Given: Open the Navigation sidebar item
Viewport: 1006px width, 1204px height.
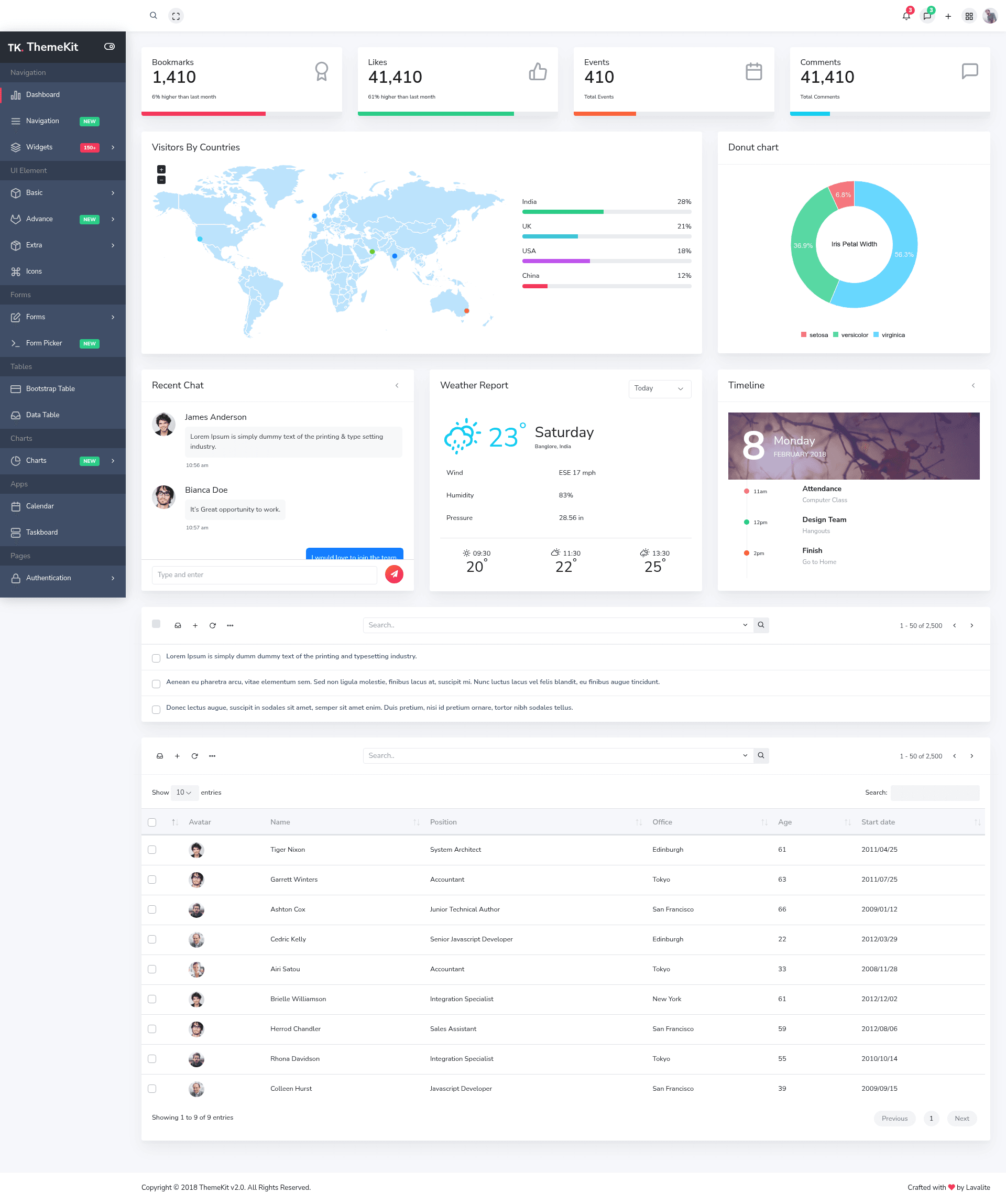Looking at the screenshot, I should coord(63,121).
